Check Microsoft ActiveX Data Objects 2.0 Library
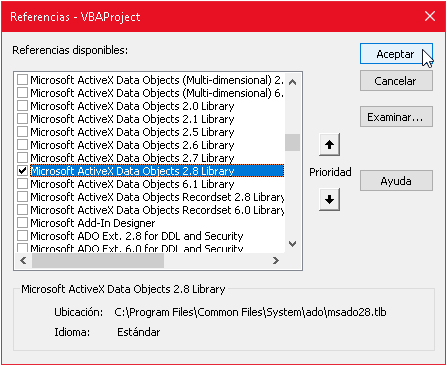The height and width of the screenshot is (366, 447). pos(22,106)
